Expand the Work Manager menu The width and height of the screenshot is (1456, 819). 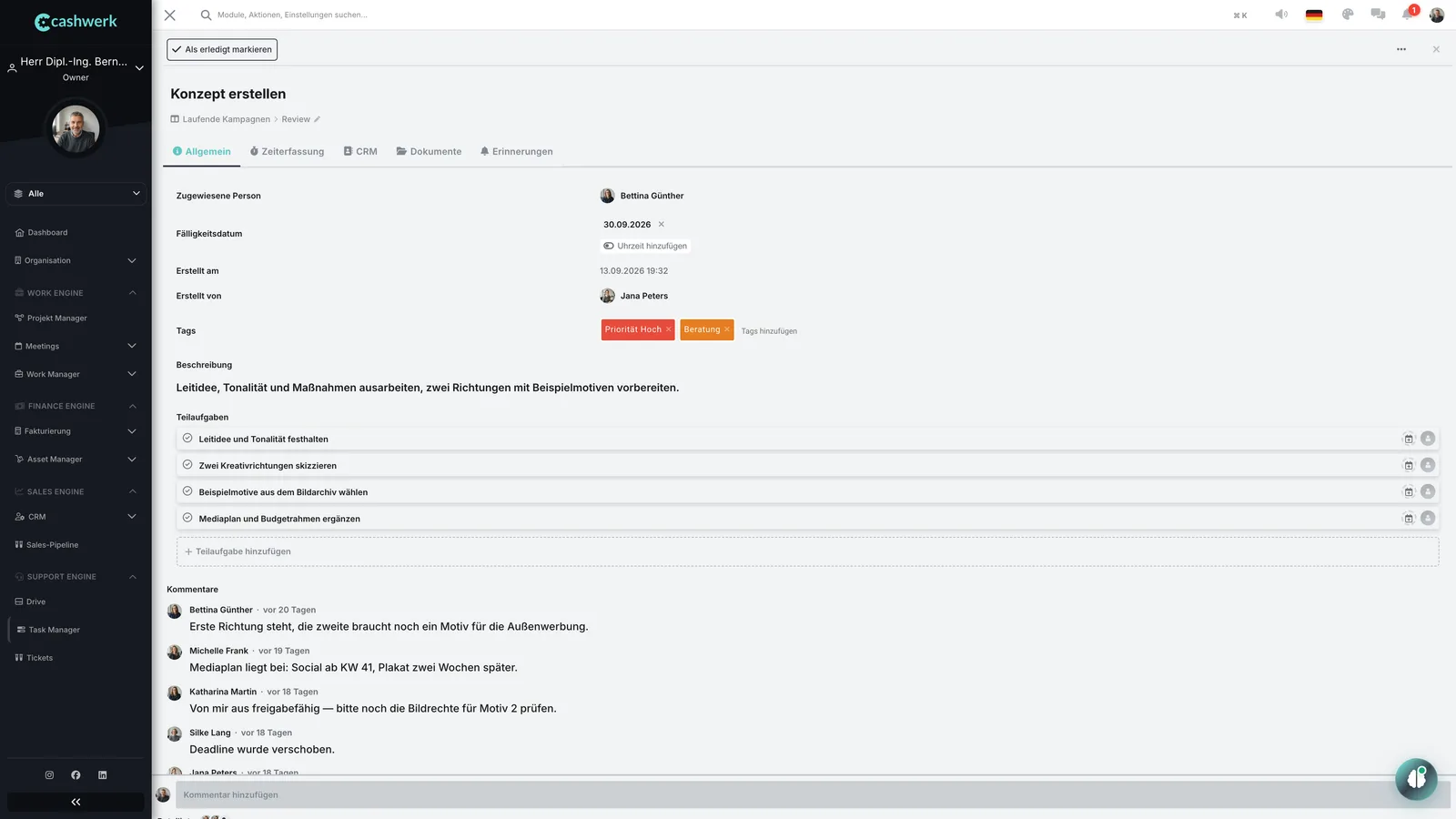tap(132, 374)
